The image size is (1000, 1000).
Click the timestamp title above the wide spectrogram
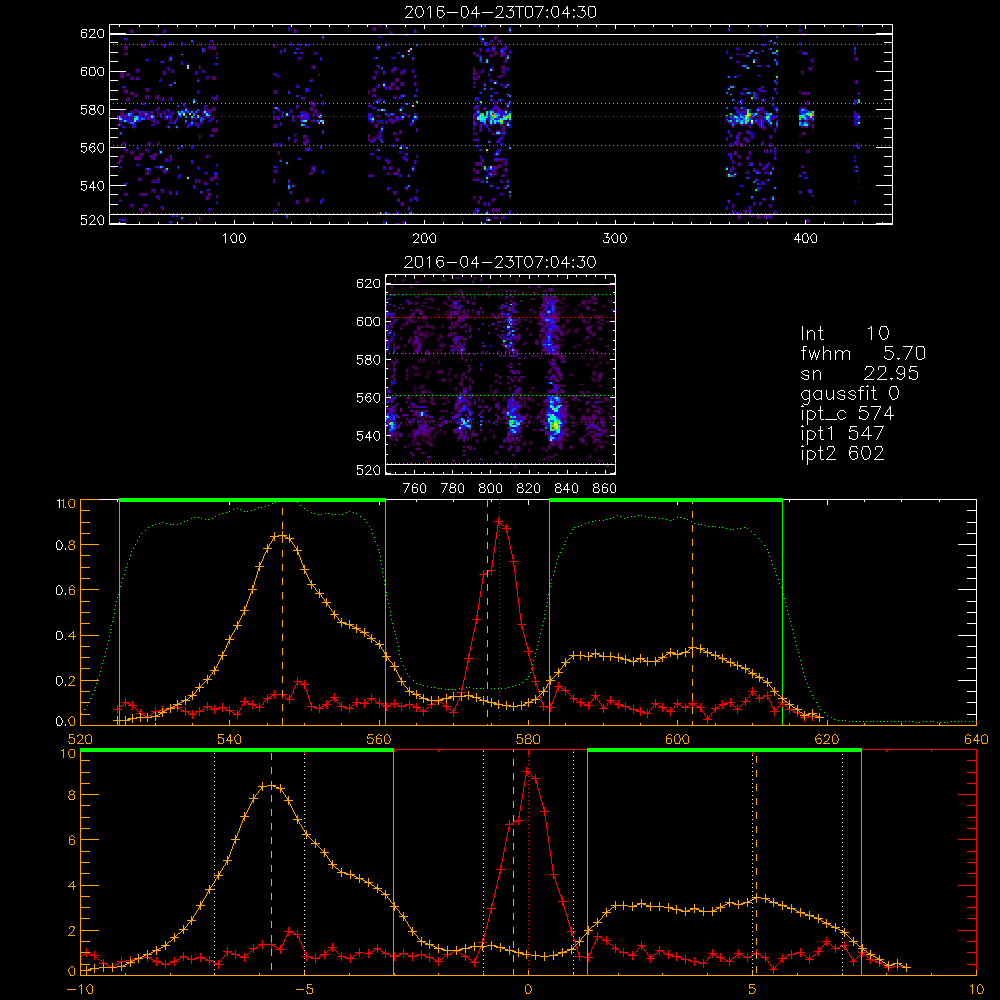click(x=501, y=12)
